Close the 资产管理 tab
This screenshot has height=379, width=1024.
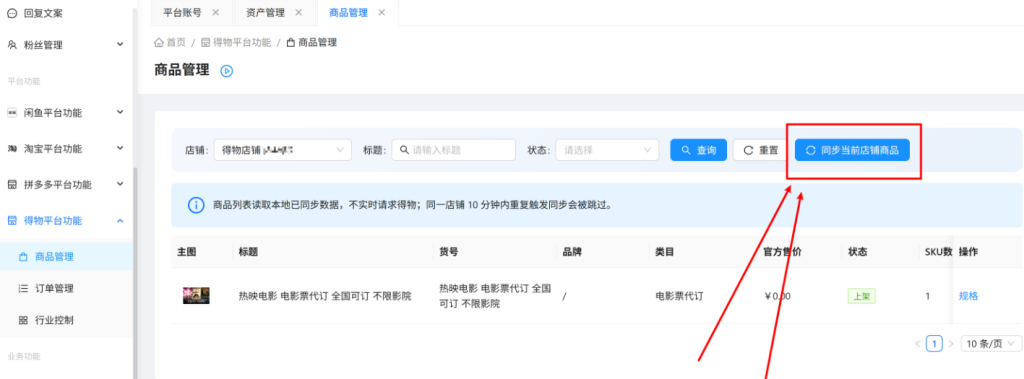pos(298,12)
